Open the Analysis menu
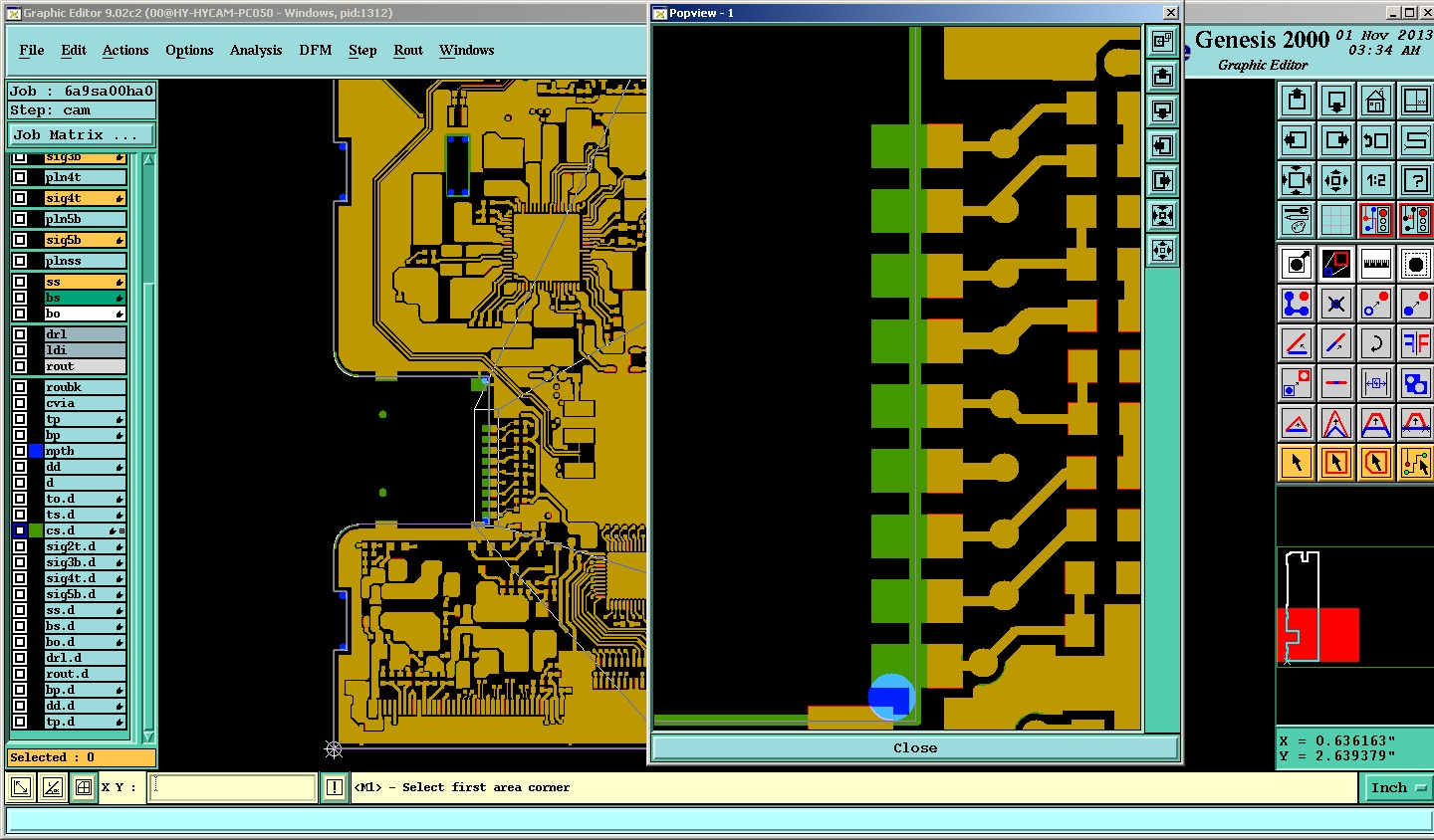Screen dimensions: 1434x840 pyautogui.click(x=256, y=50)
